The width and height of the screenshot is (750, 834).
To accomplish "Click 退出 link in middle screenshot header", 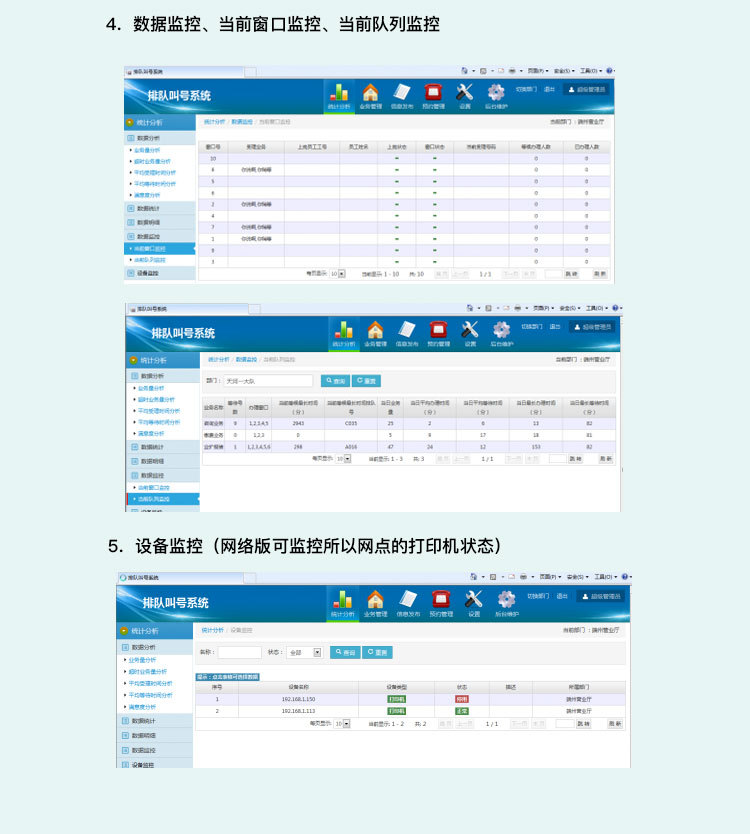I will (x=555, y=327).
